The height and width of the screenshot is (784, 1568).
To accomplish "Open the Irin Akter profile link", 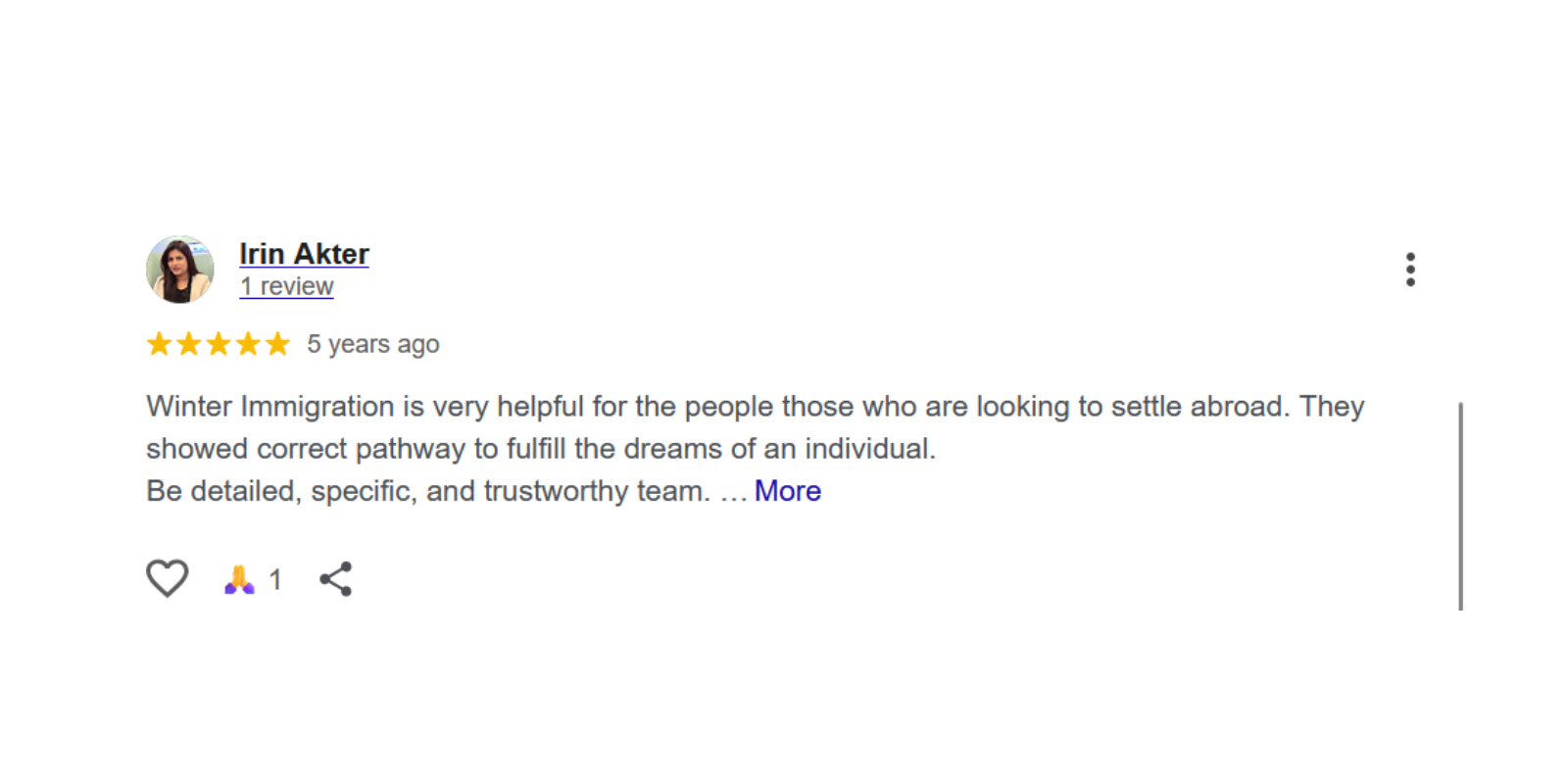I will pyautogui.click(x=304, y=254).
